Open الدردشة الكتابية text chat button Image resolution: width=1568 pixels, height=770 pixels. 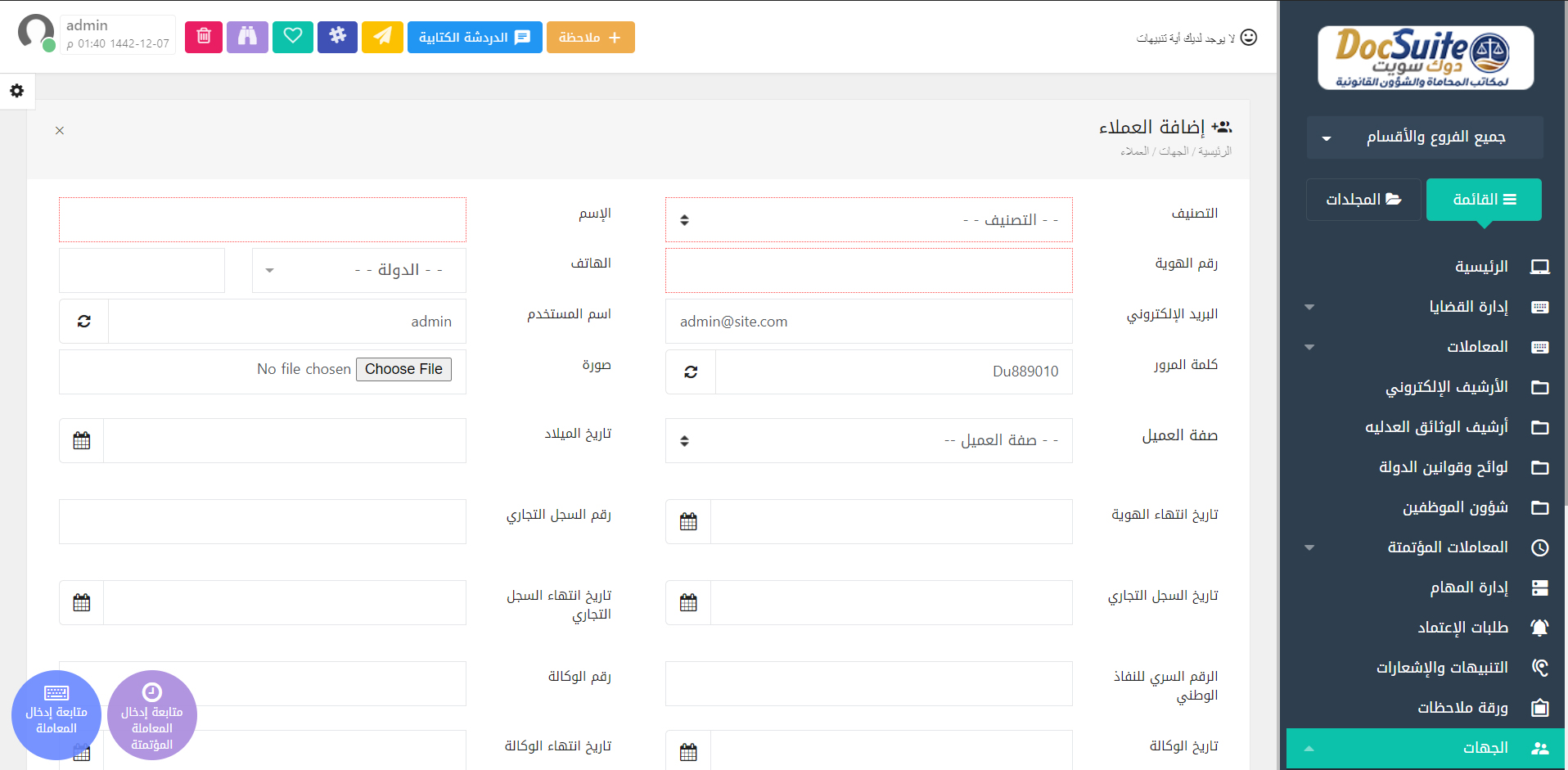pos(475,37)
